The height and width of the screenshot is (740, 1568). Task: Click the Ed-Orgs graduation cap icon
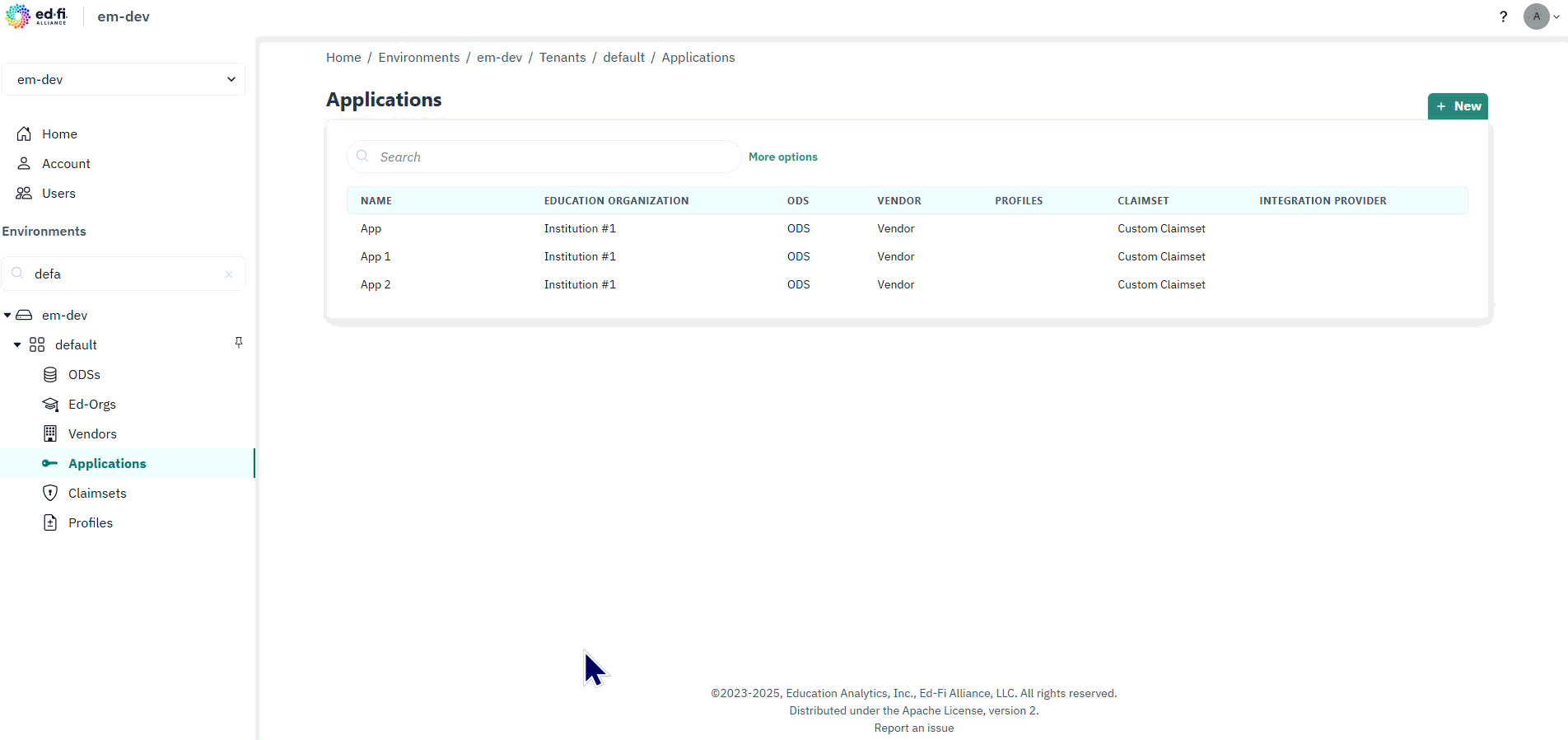pos(50,404)
